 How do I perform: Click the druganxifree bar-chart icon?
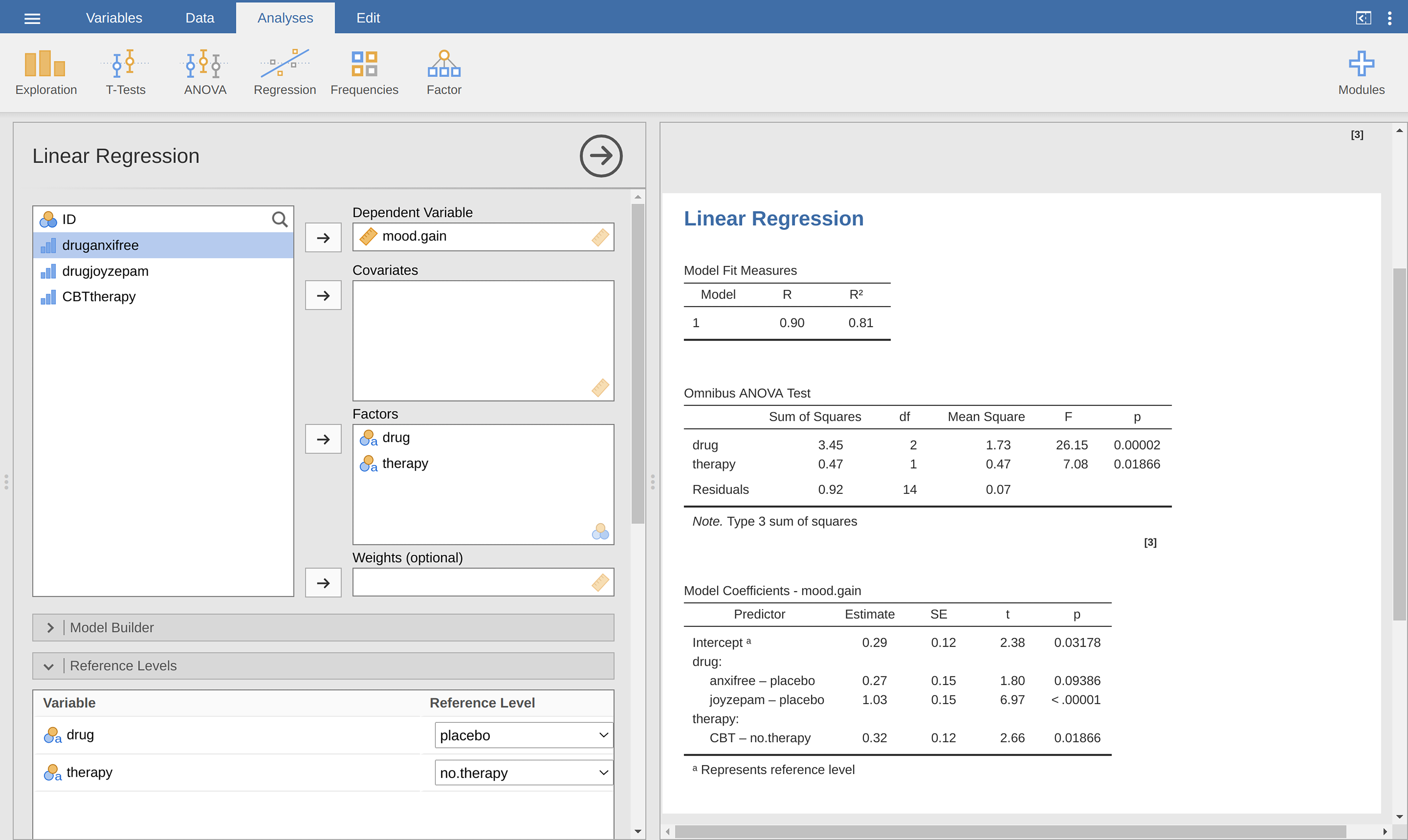tap(48, 245)
